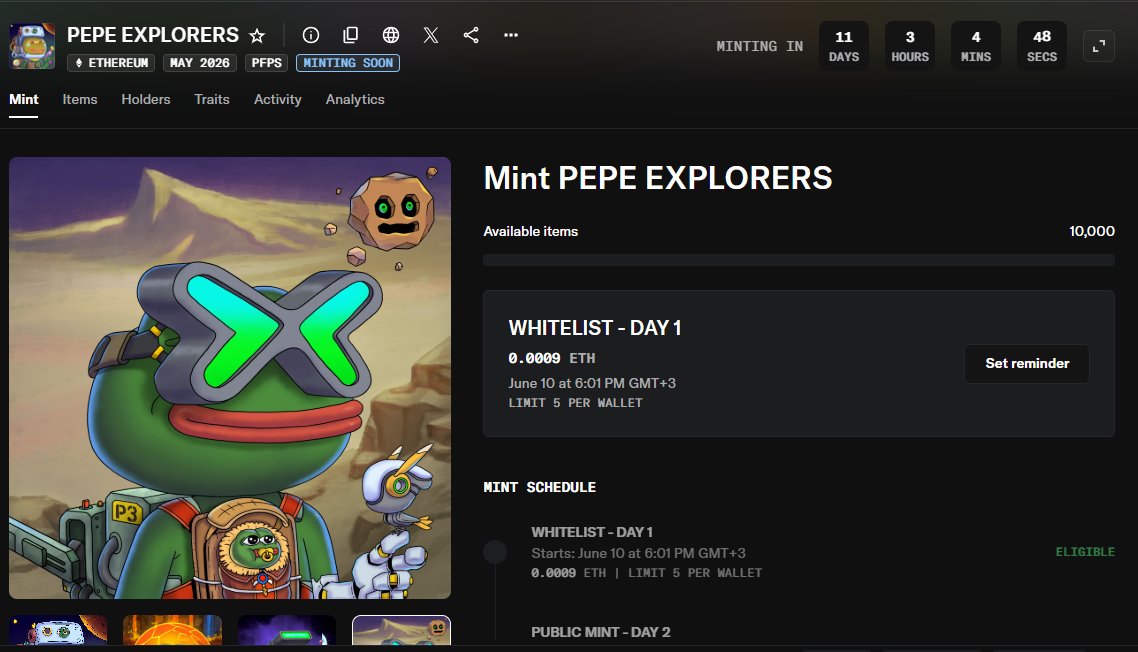This screenshot has height=652, width=1138.
Task: Click the PFPS category badge
Action: coord(266,63)
